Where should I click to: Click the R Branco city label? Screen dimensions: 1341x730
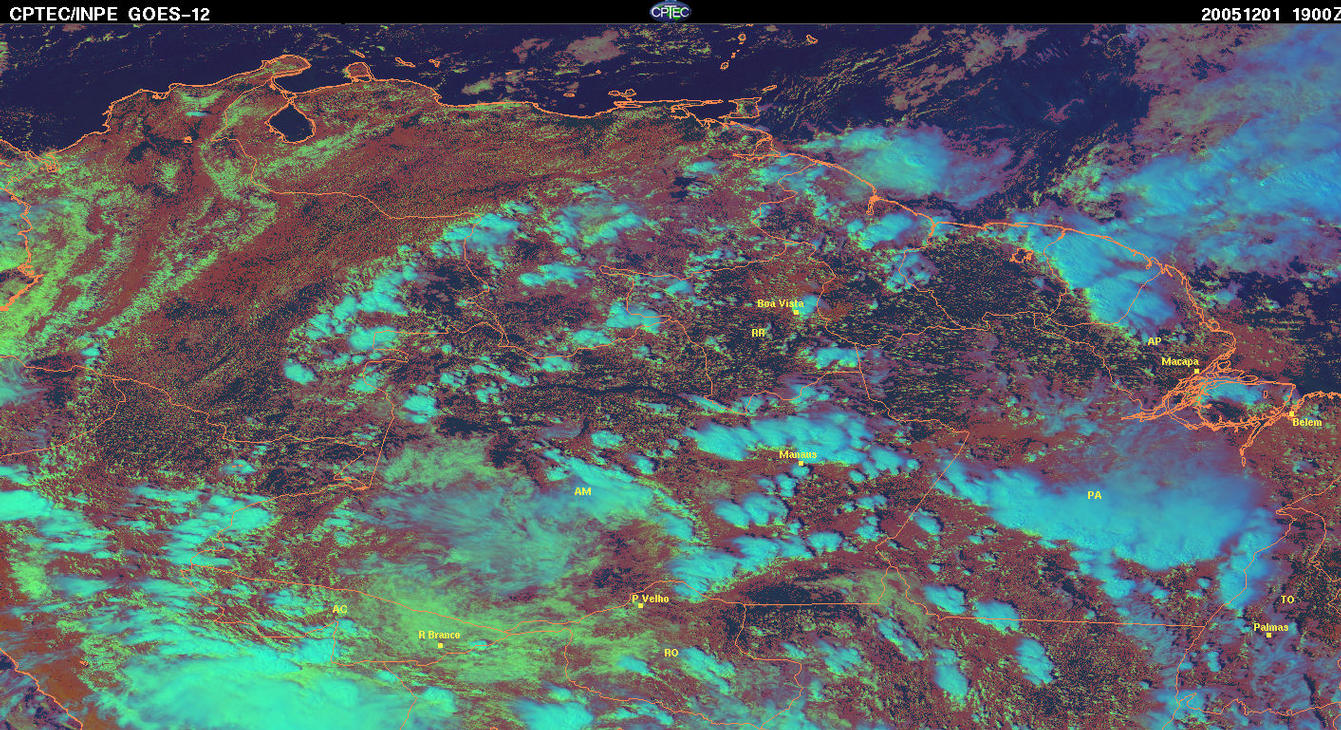click(x=439, y=635)
